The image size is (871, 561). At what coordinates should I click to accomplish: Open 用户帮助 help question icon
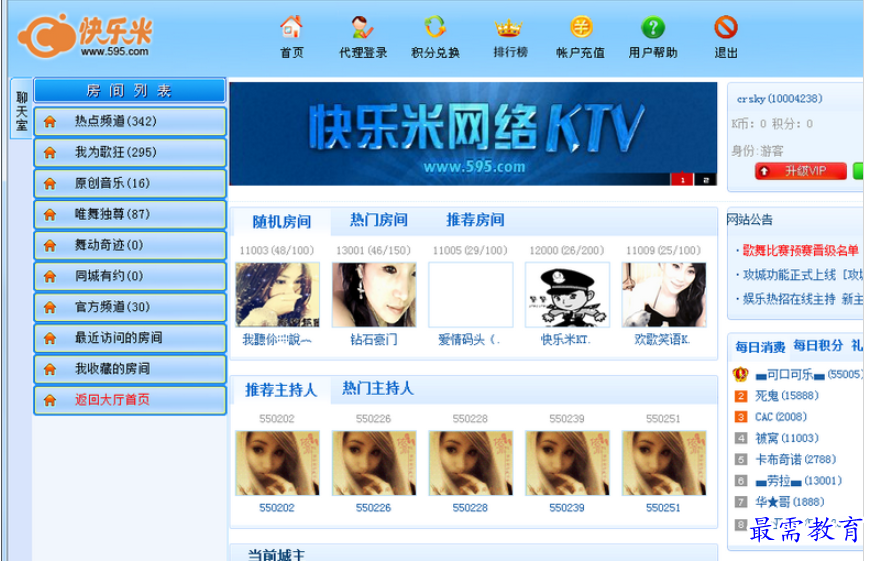653,27
